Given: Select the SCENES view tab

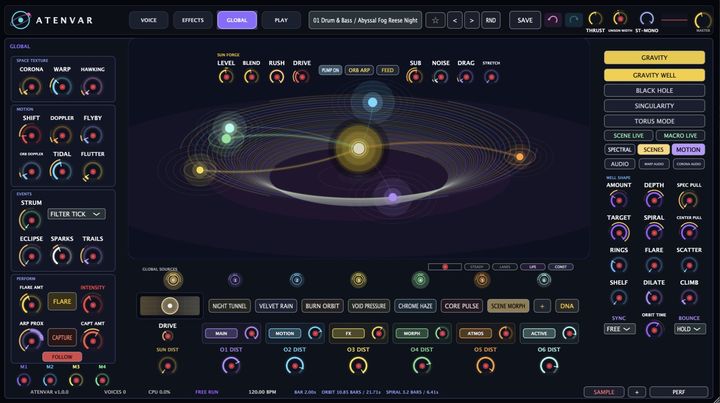Looking at the screenshot, I should (x=653, y=150).
